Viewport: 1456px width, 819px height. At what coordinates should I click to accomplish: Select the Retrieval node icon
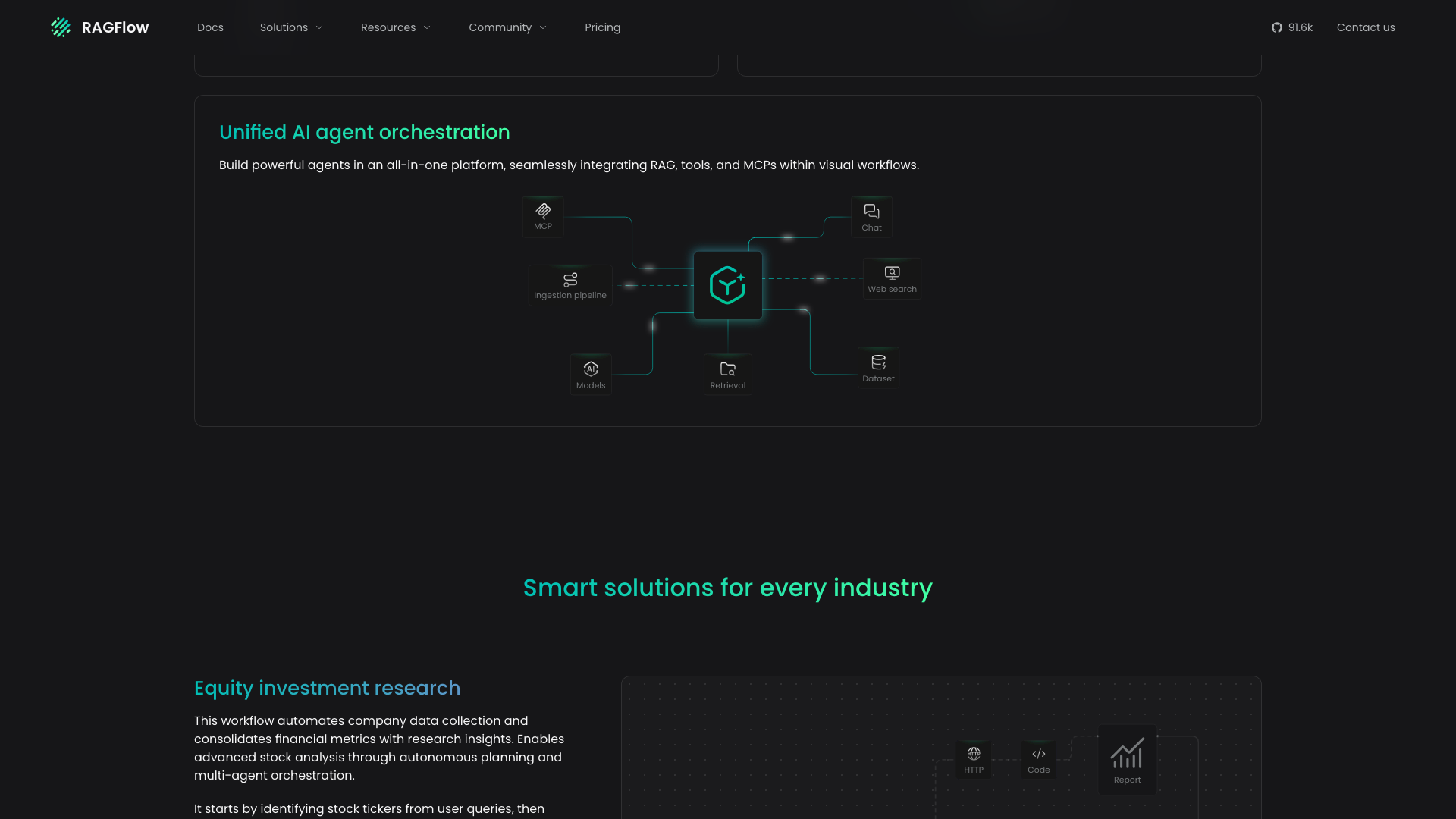(x=728, y=369)
